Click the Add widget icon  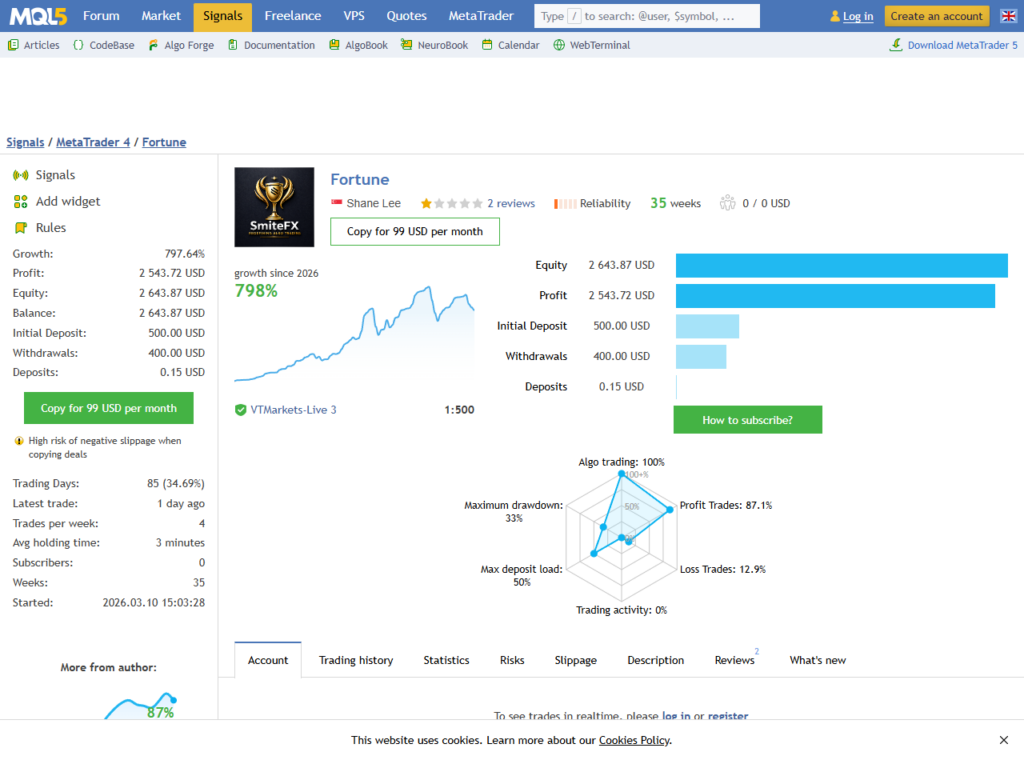tap(21, 202)
